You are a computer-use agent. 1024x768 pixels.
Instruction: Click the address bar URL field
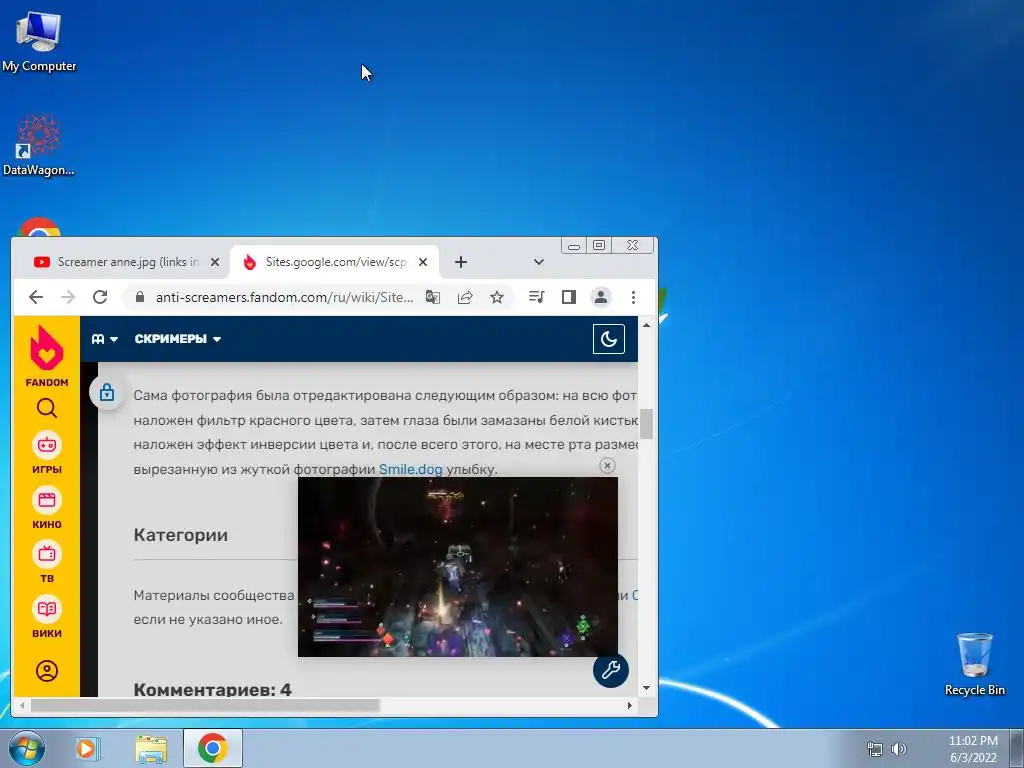click(284, 297)
